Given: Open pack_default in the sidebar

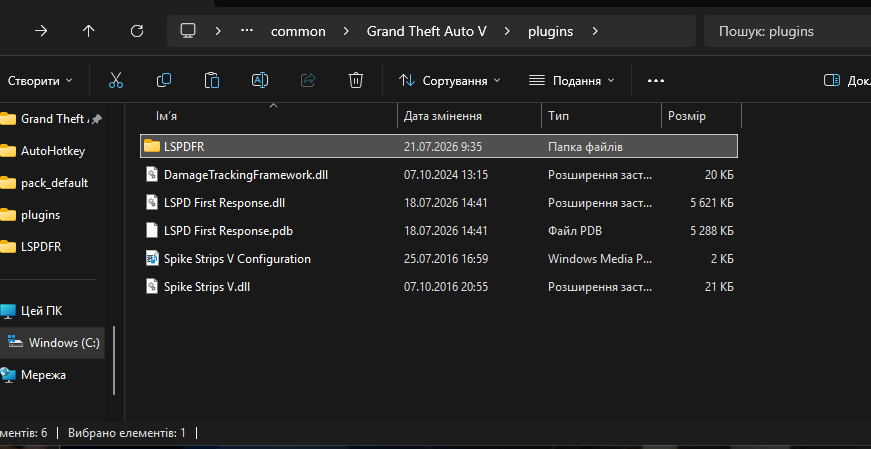Looking at the screenshot, I should 51,183.
